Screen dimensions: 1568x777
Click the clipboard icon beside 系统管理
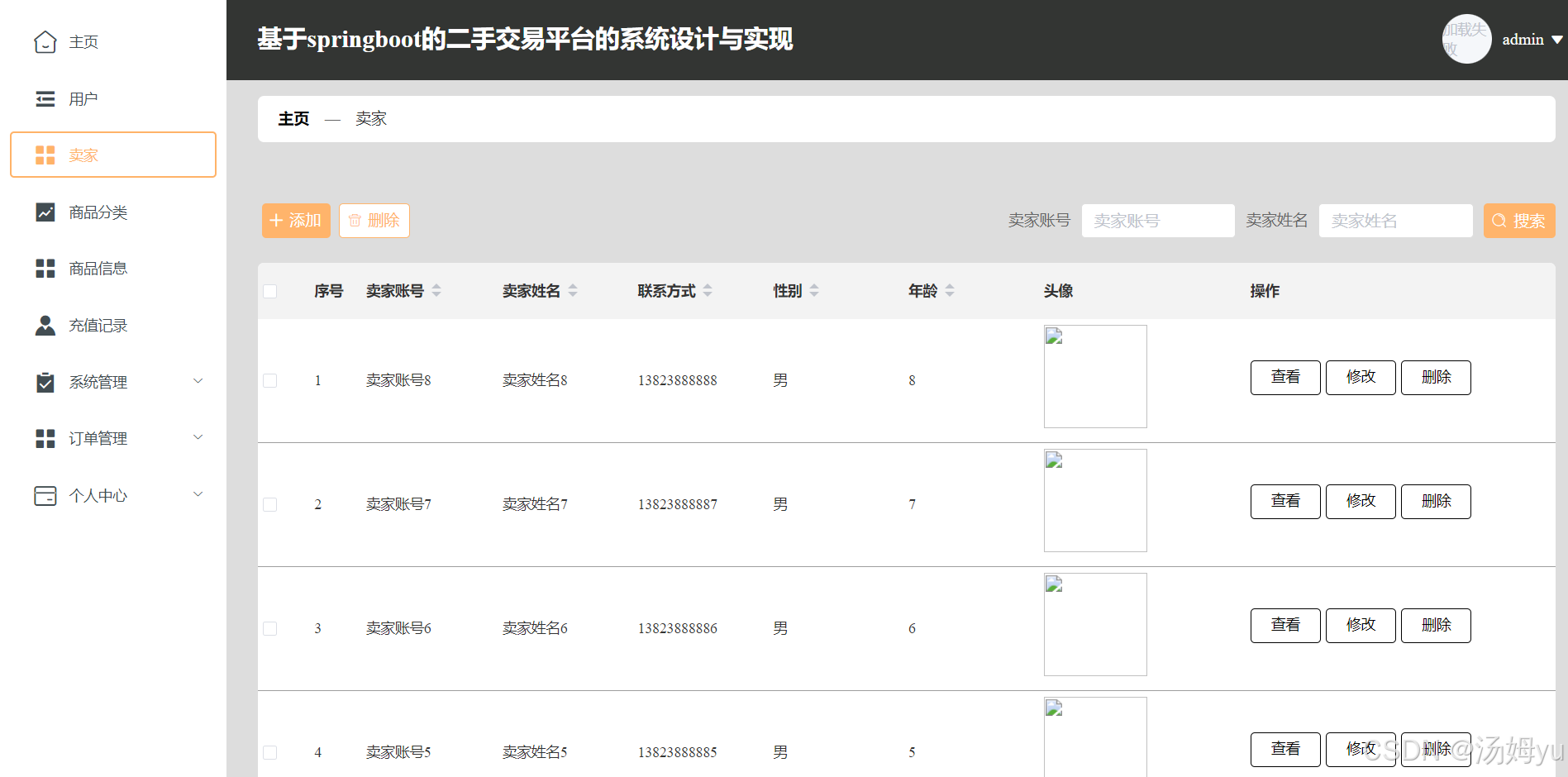[x=45, y=382]
